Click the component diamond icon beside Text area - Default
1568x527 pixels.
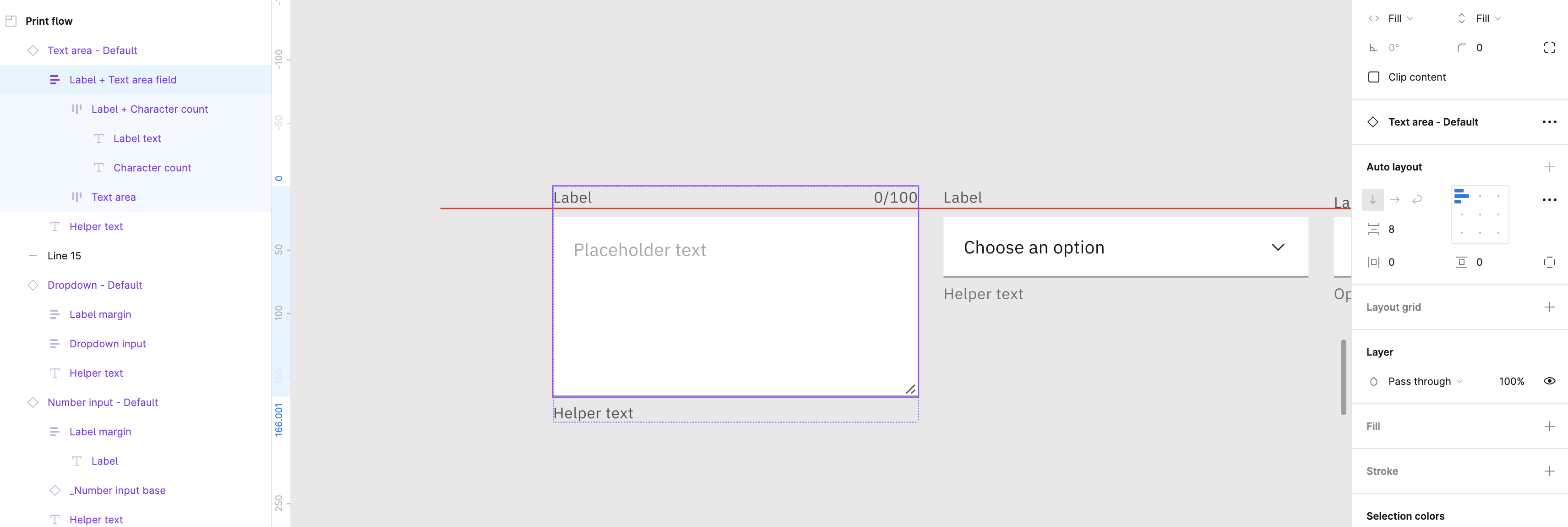click(33, 50)
